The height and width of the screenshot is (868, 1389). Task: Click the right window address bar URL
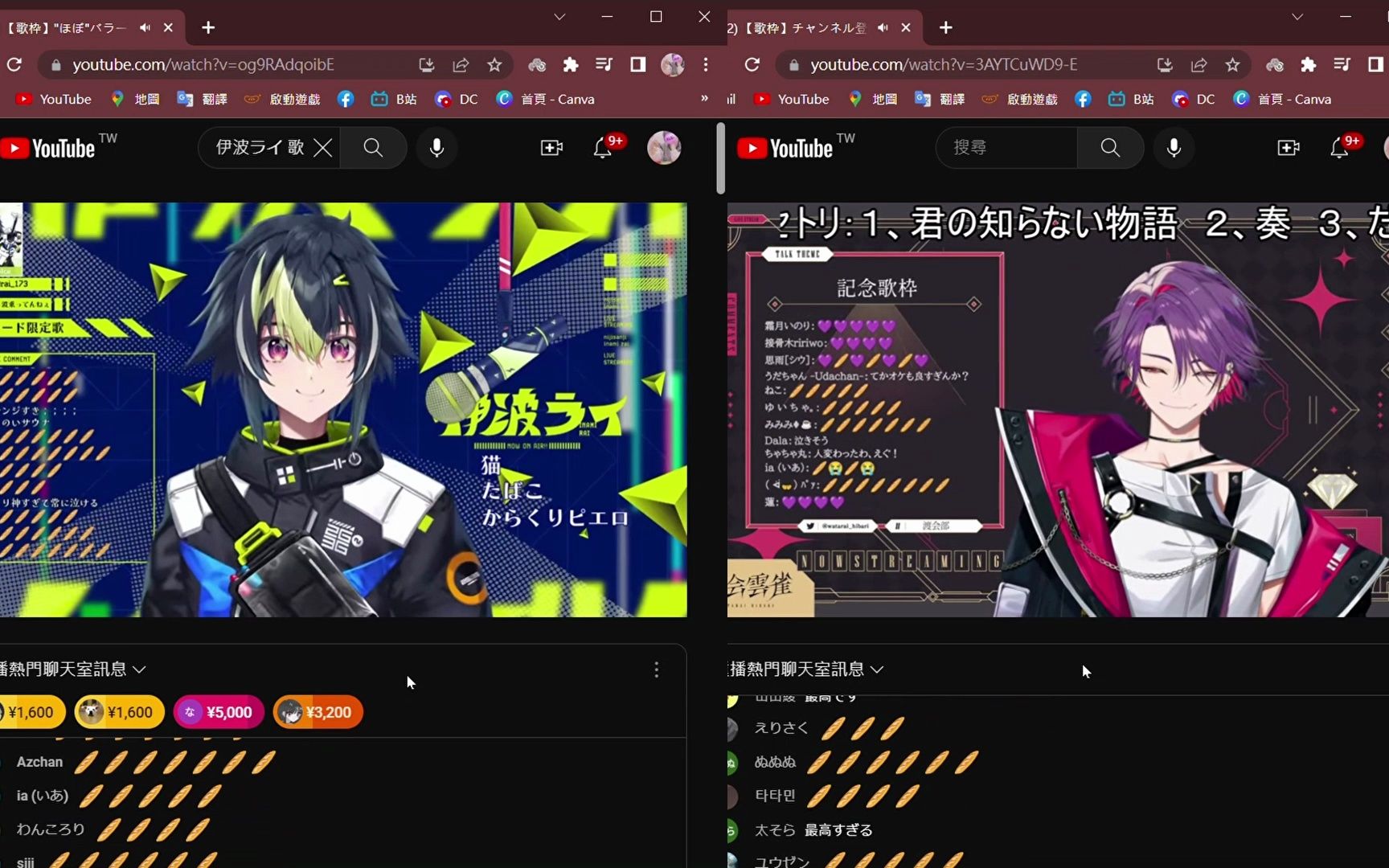point(944,64)
